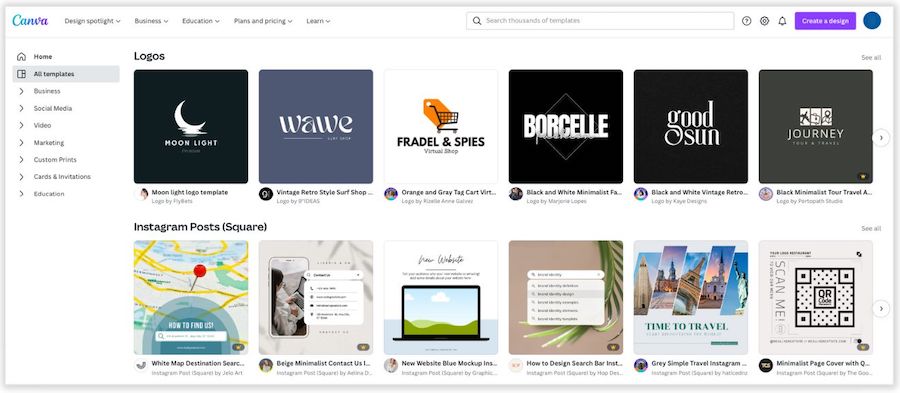
Task: Click See all for Logos
Action: (x=871, y=57)
